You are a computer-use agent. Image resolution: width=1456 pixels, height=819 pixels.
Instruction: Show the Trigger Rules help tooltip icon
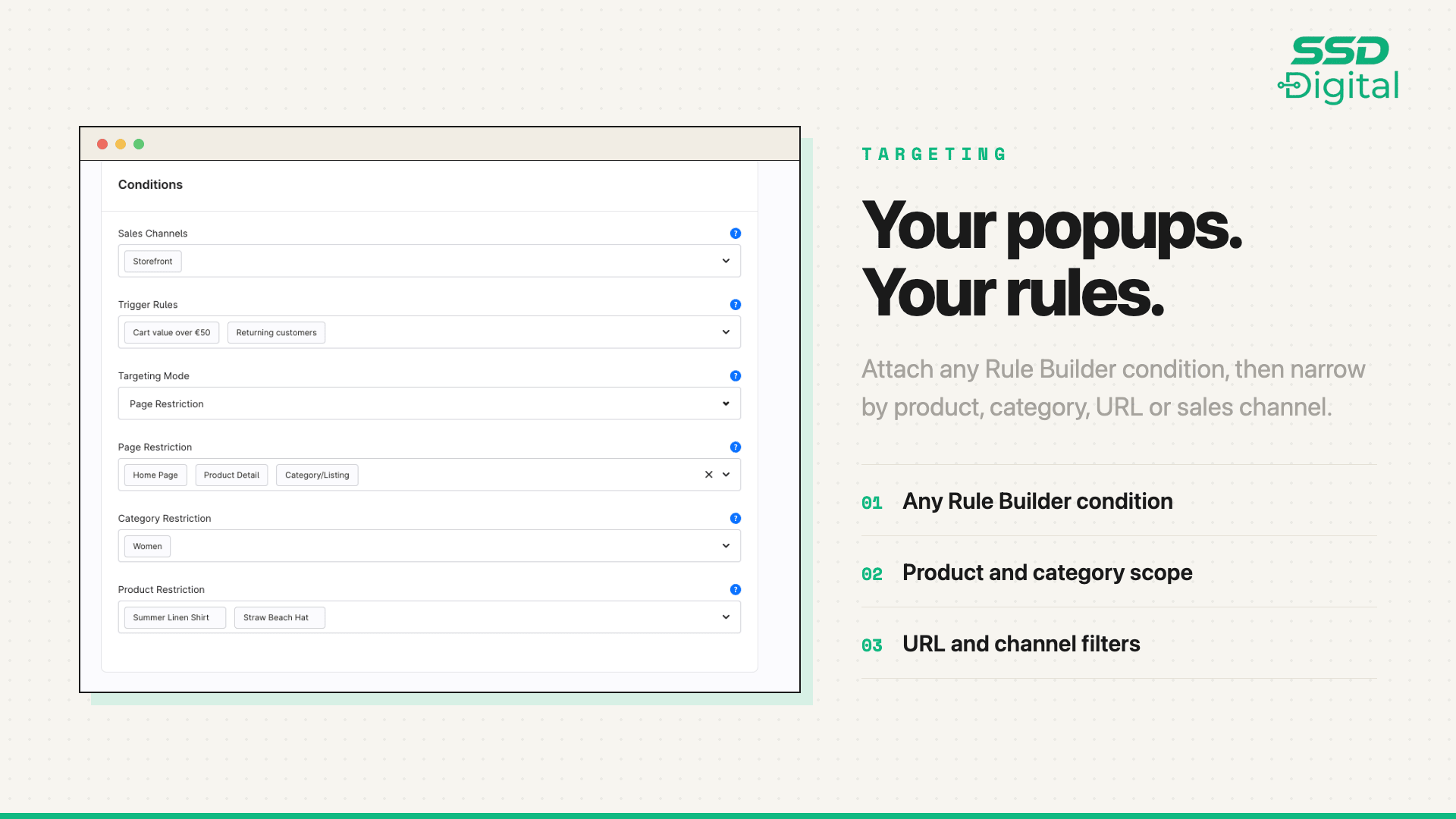point(735,305)
